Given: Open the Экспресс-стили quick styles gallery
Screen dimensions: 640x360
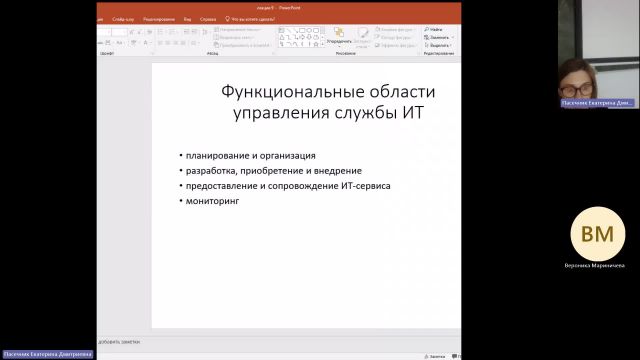Looking at the screenshot, I should click(x=362, y=38).
